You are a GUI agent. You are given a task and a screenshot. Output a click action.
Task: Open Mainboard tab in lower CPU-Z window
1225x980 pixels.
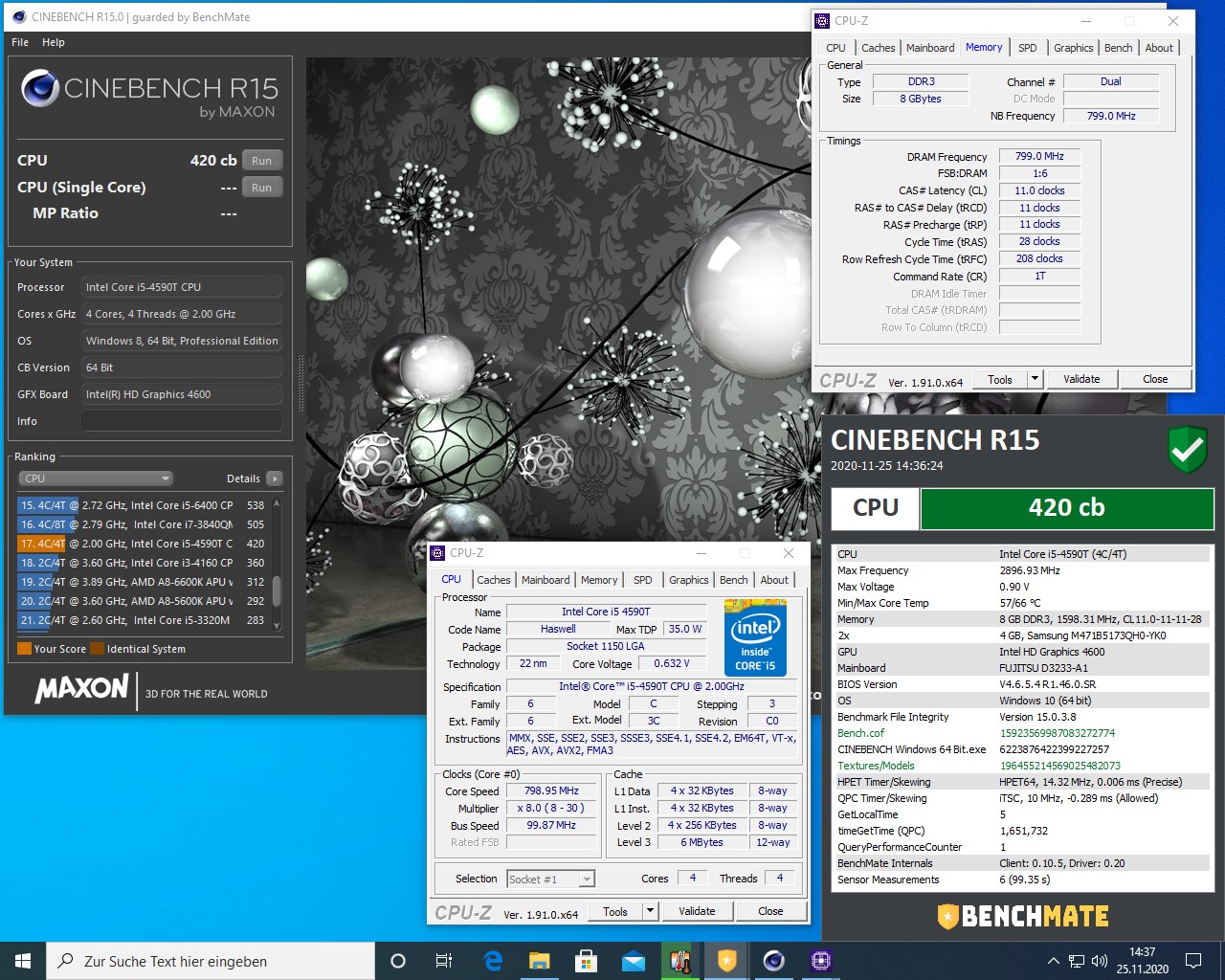coord(546,580)
